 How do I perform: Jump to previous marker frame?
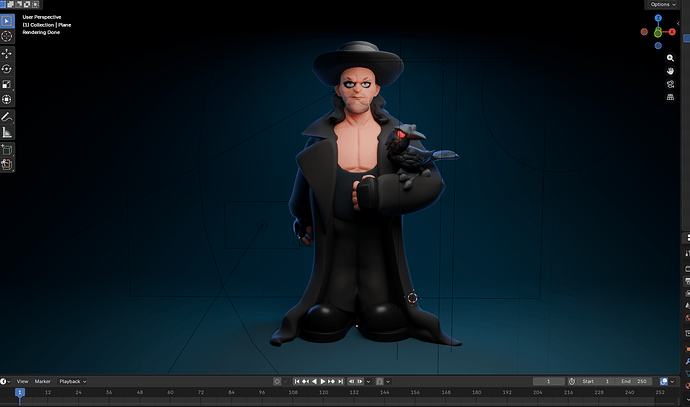(351, 381)
